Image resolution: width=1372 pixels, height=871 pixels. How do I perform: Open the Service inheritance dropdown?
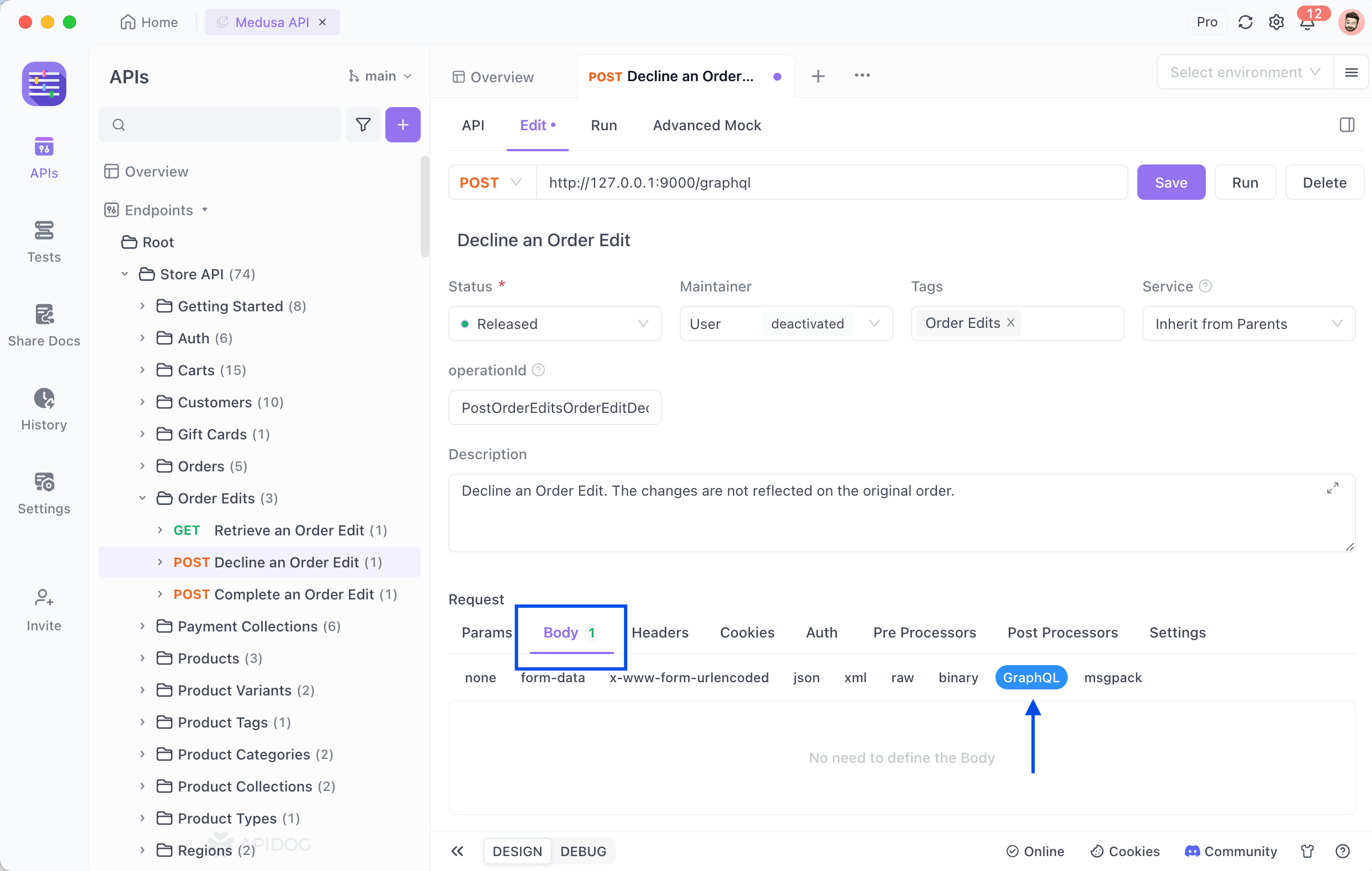pyautogui.click(x=1249, y=323)
